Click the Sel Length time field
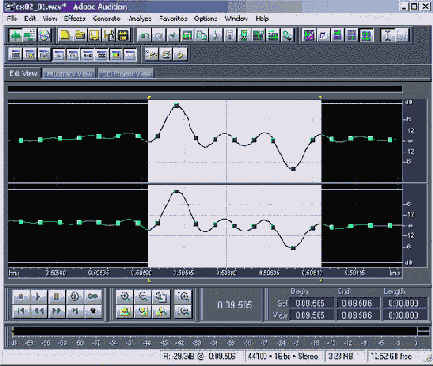Viewport: 433px width, 366px height. click(x=404, y=303)
